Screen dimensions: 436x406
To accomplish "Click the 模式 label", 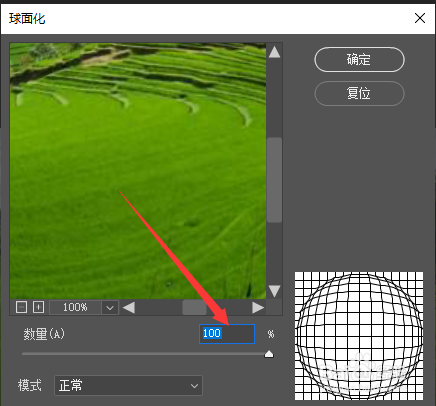I will tap(30, 385).
